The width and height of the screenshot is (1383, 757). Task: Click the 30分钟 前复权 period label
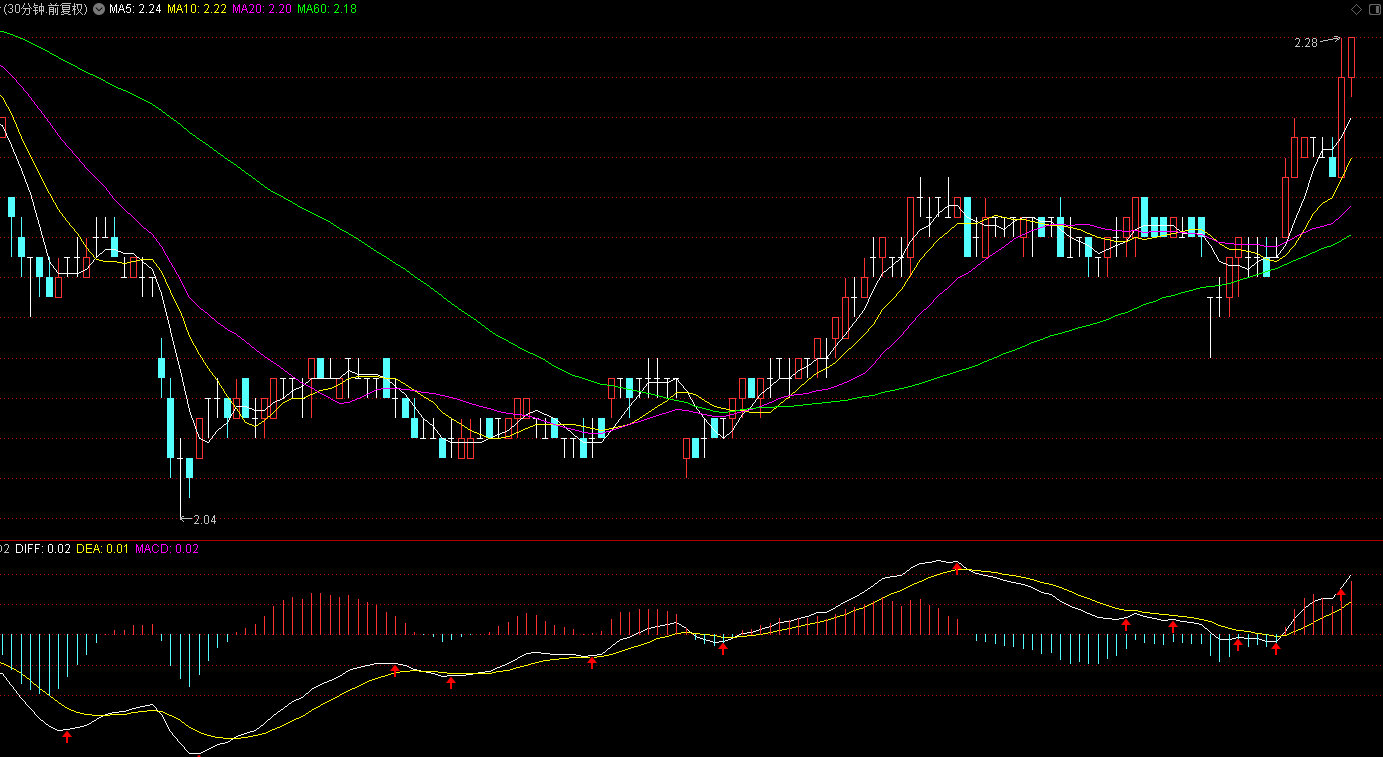[45, 9]
